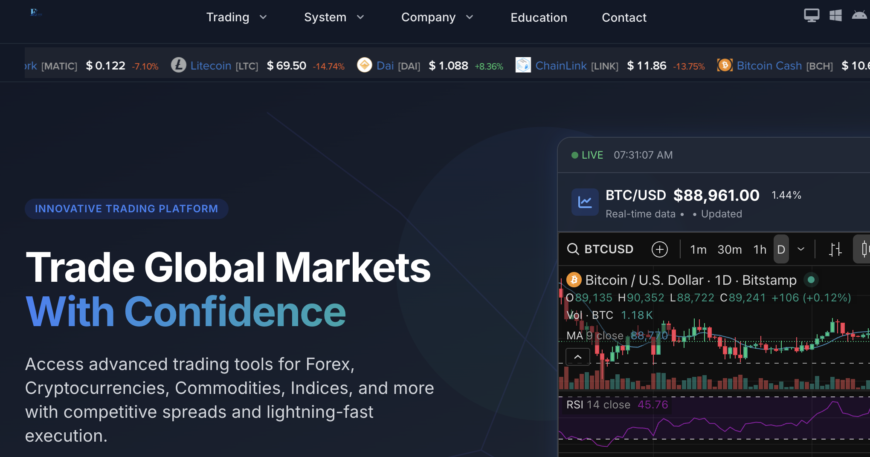Screen dimensions: 870x457
Task: Click the 1.44% change value
Action: [x=786, y=195]
